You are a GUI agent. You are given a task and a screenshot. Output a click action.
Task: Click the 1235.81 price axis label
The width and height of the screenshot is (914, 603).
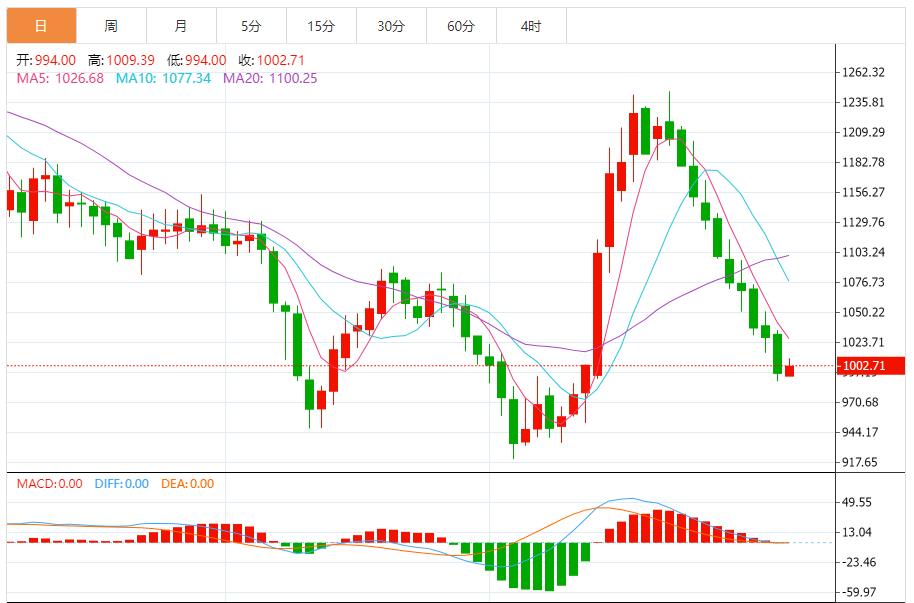(x=863, y=102)
